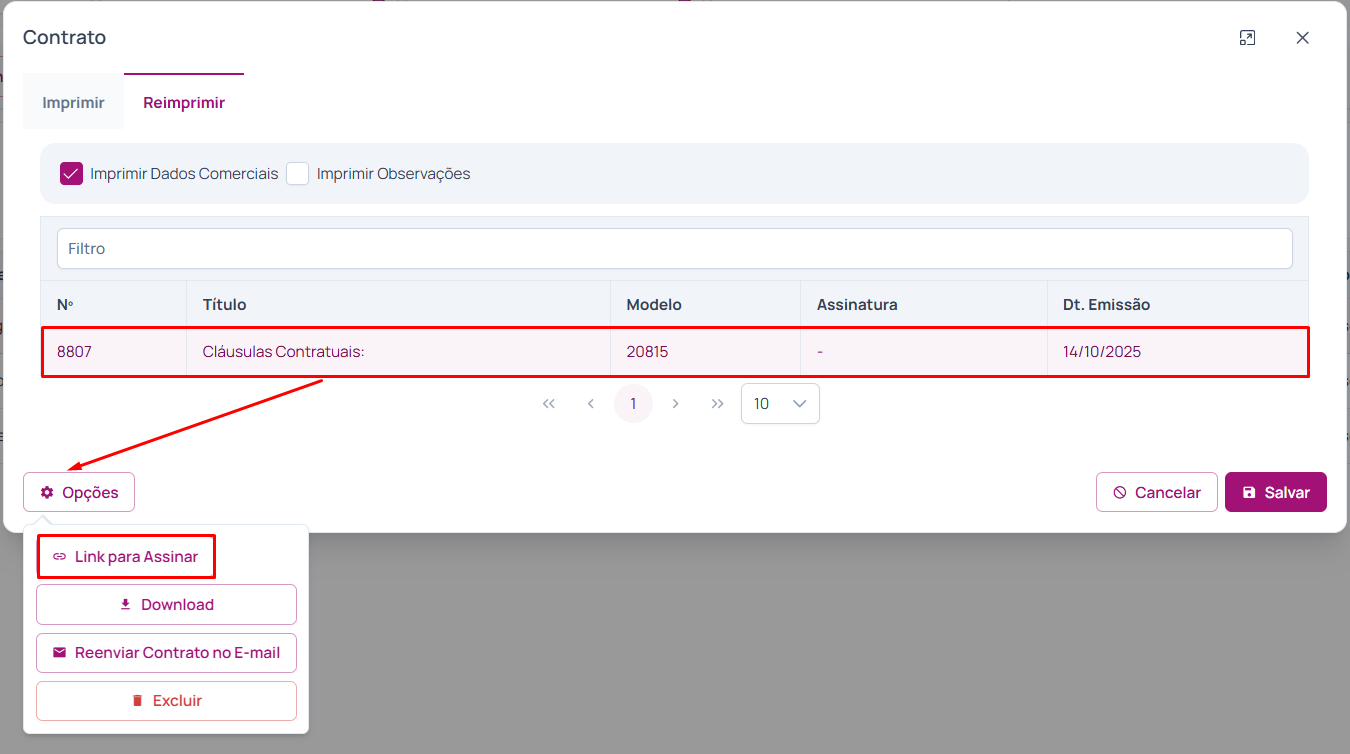The image size is (1350, 754).
Task: Open the Opções dropdown button
Action: pyautogui.click(x=79, y=492)
